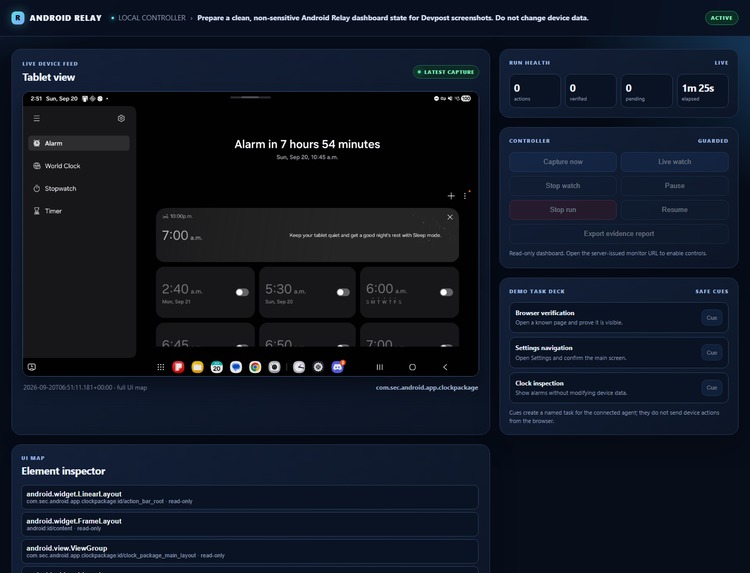Tap the Recents navigation button
Image resolution: width=750 pixels, height=573 pixels.
(380, 367)
